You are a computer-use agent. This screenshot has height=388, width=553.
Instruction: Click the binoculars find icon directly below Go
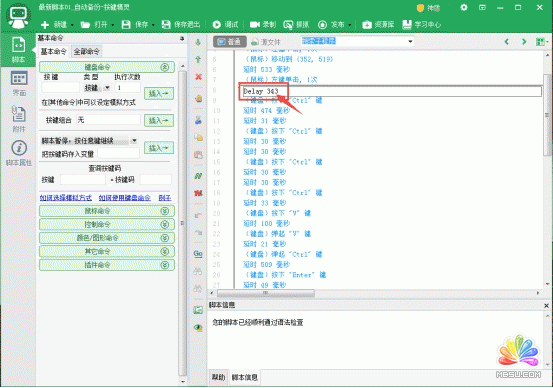click(x=198, y=271)
